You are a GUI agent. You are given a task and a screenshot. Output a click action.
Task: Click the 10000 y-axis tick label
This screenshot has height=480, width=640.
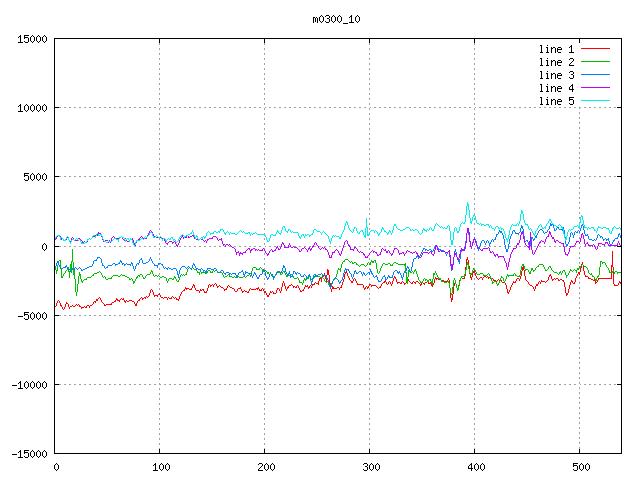tap(31, 108)
